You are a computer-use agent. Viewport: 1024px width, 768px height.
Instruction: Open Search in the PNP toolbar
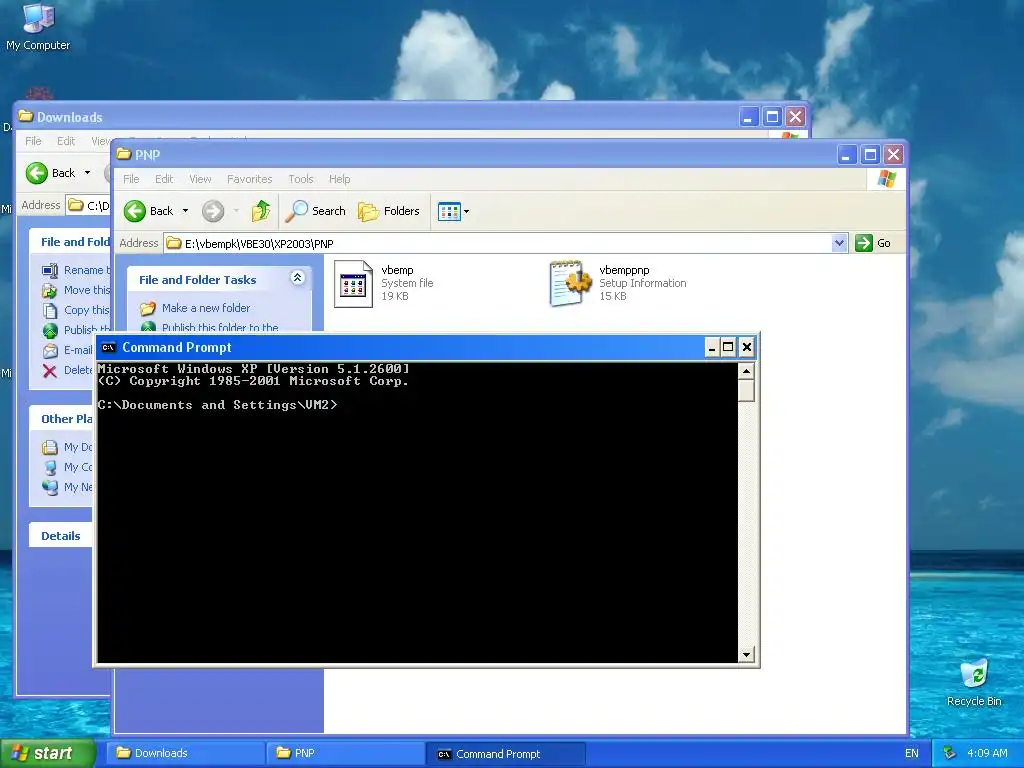point(315,211)
